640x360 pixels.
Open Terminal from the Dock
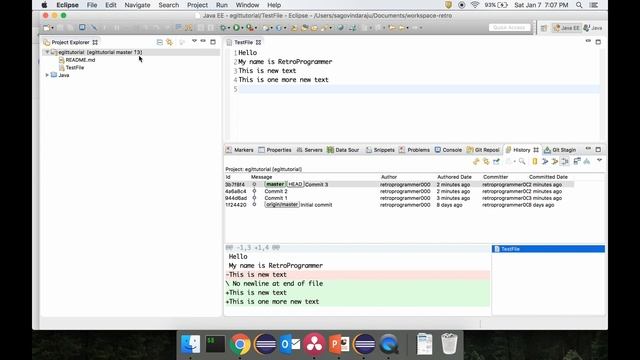coord(215,344)
